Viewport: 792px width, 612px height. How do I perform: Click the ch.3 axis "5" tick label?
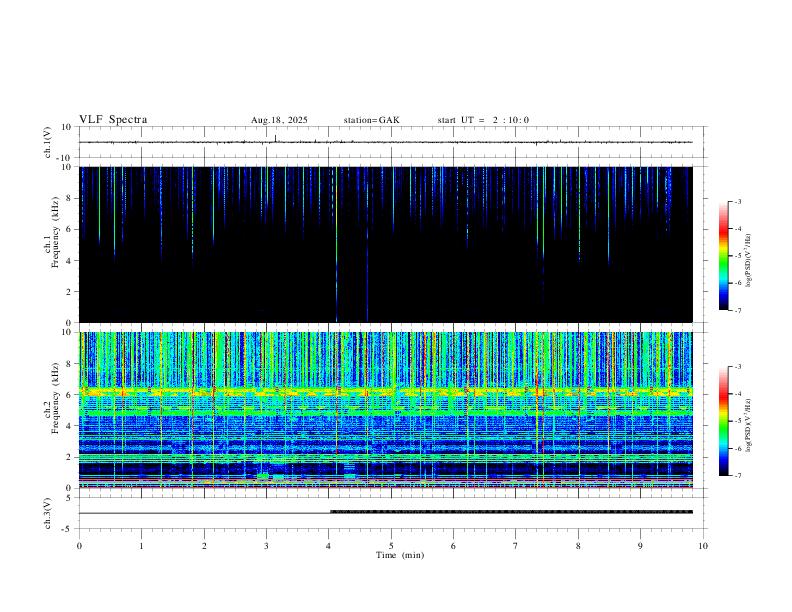(70, 498)
